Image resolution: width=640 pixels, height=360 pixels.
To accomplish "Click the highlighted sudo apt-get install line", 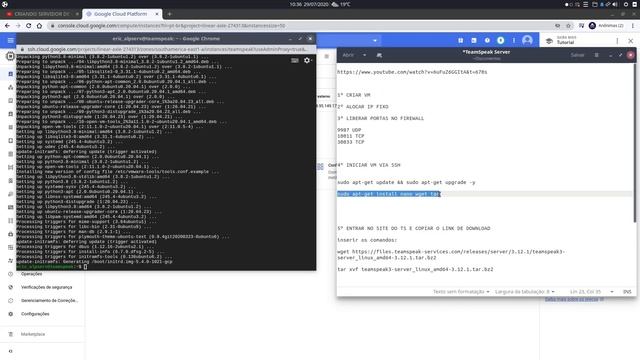I will tap(389, 194).
